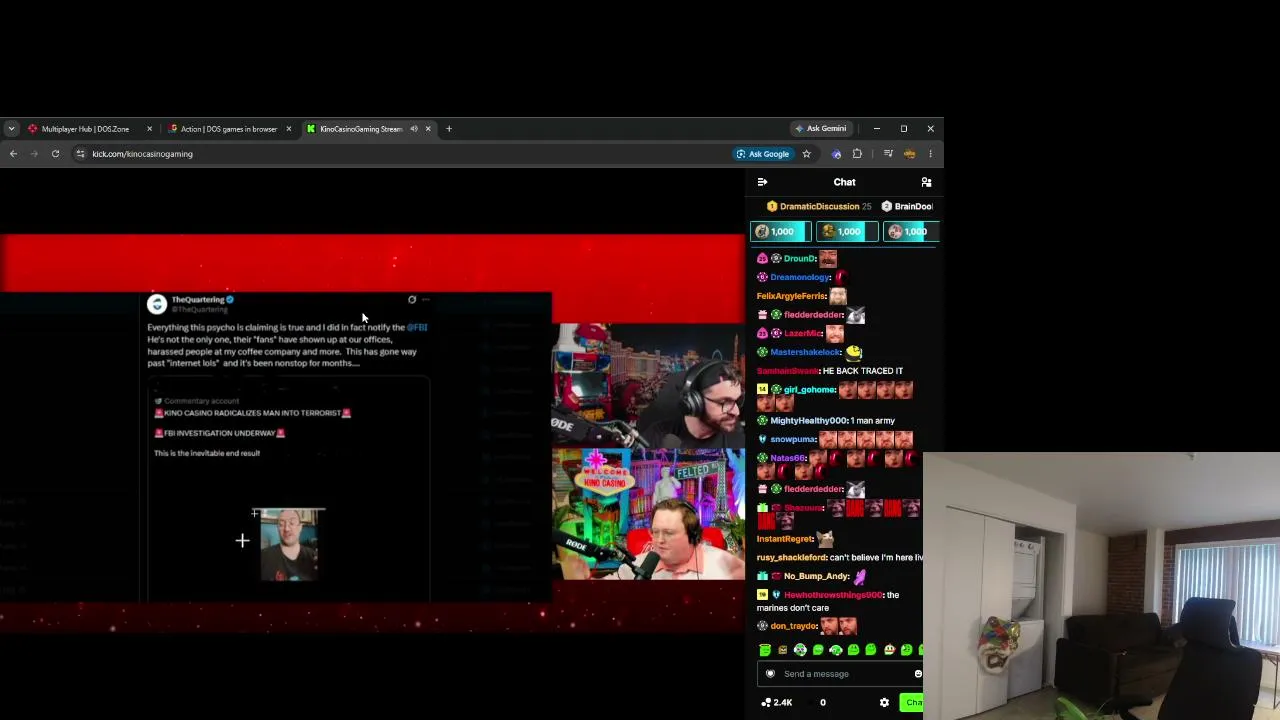The image size is (1280, 720).
Task: Open the tweet's three-dot more menu
Action: click(426, 300)
